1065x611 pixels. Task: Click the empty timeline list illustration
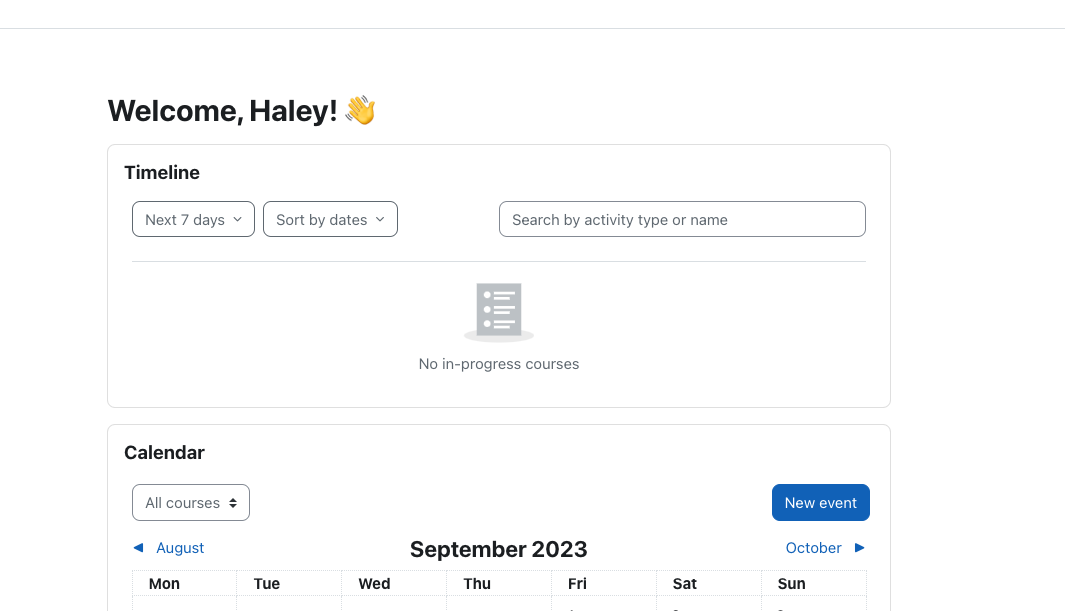(x=499, y=312)
